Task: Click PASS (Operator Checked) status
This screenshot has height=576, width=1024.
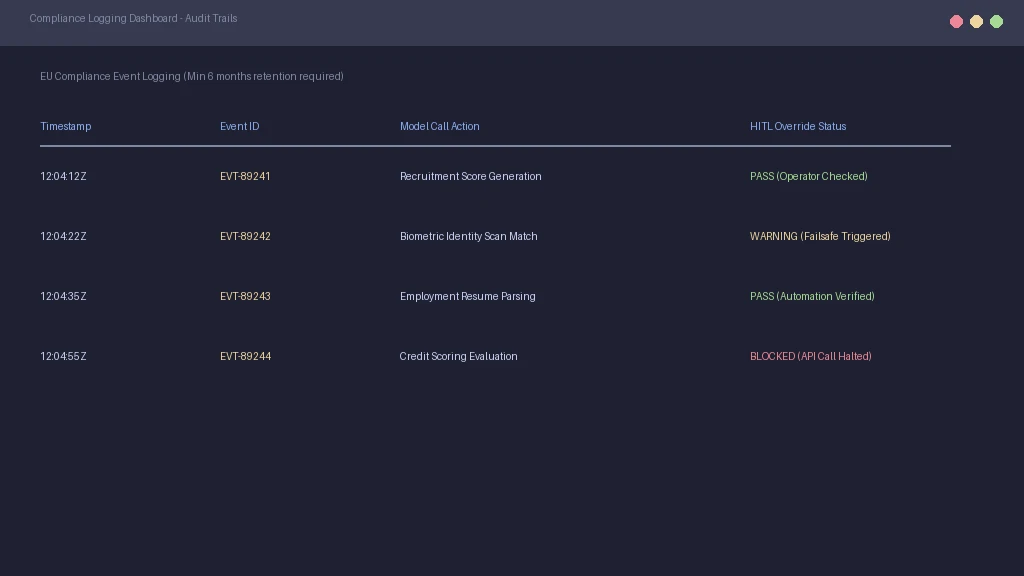Action: tap(808, 176)
